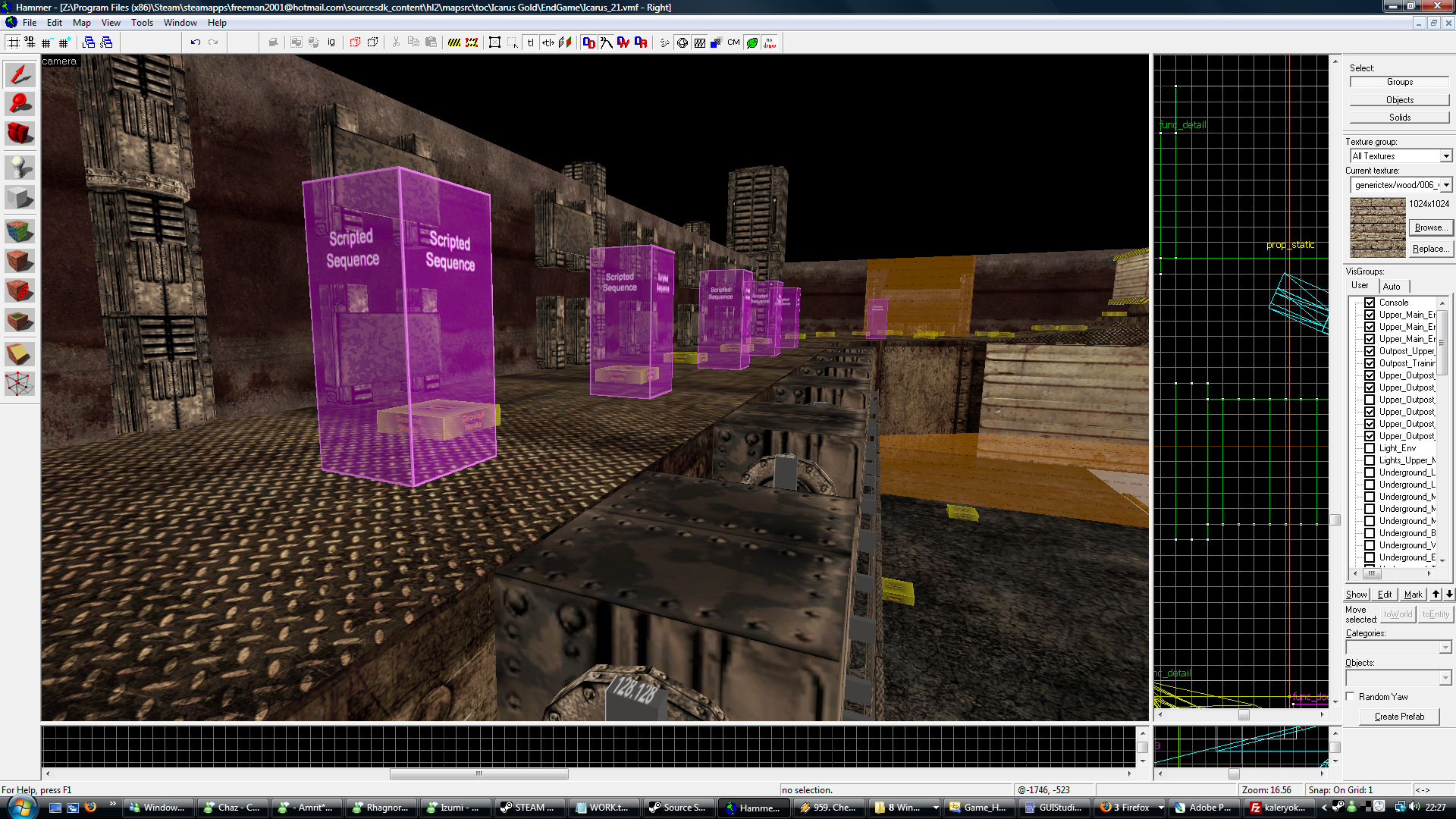Click the Apply Current Texture tool

pos(20,261)
